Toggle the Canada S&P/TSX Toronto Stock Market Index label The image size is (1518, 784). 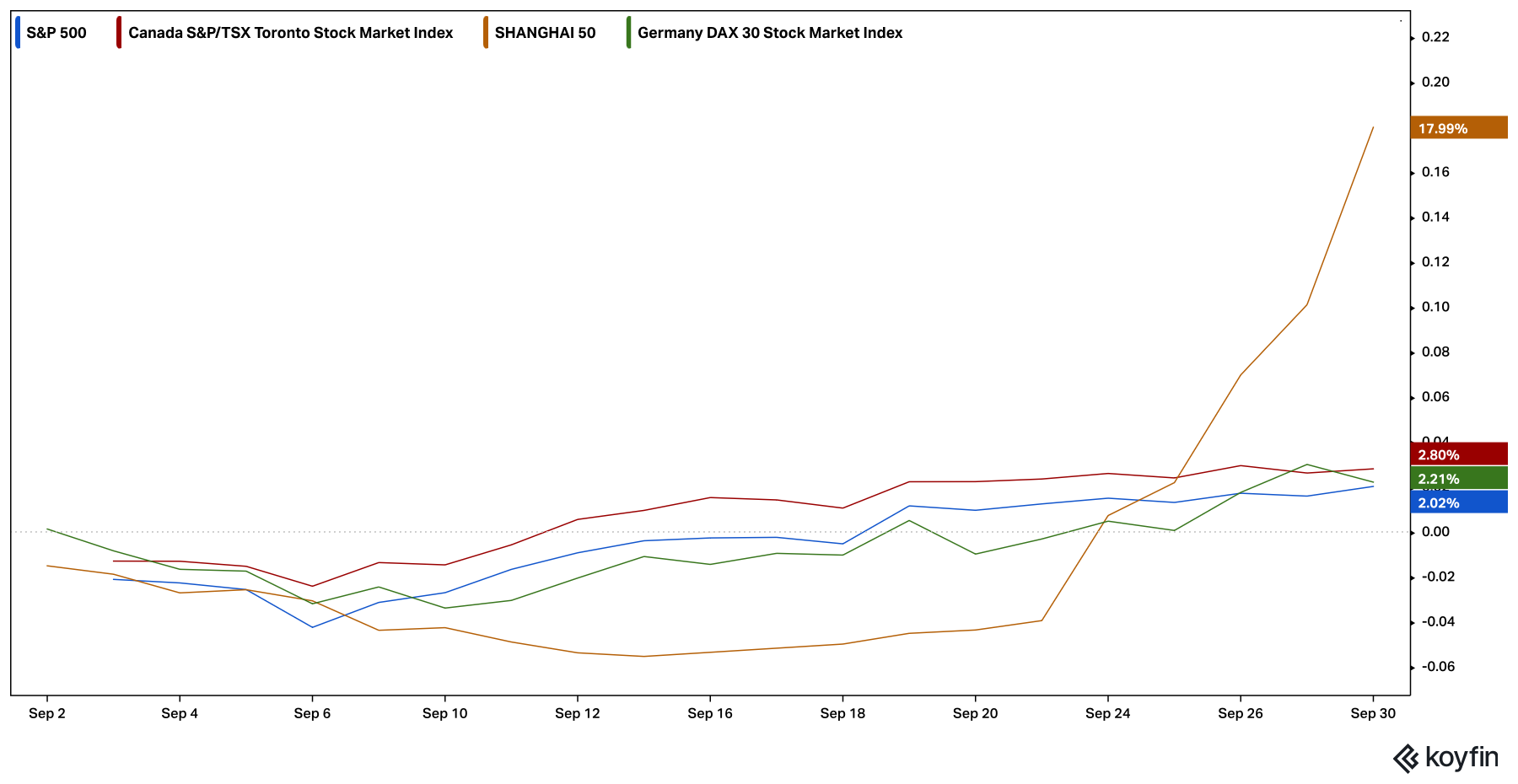tap(290, 33)
